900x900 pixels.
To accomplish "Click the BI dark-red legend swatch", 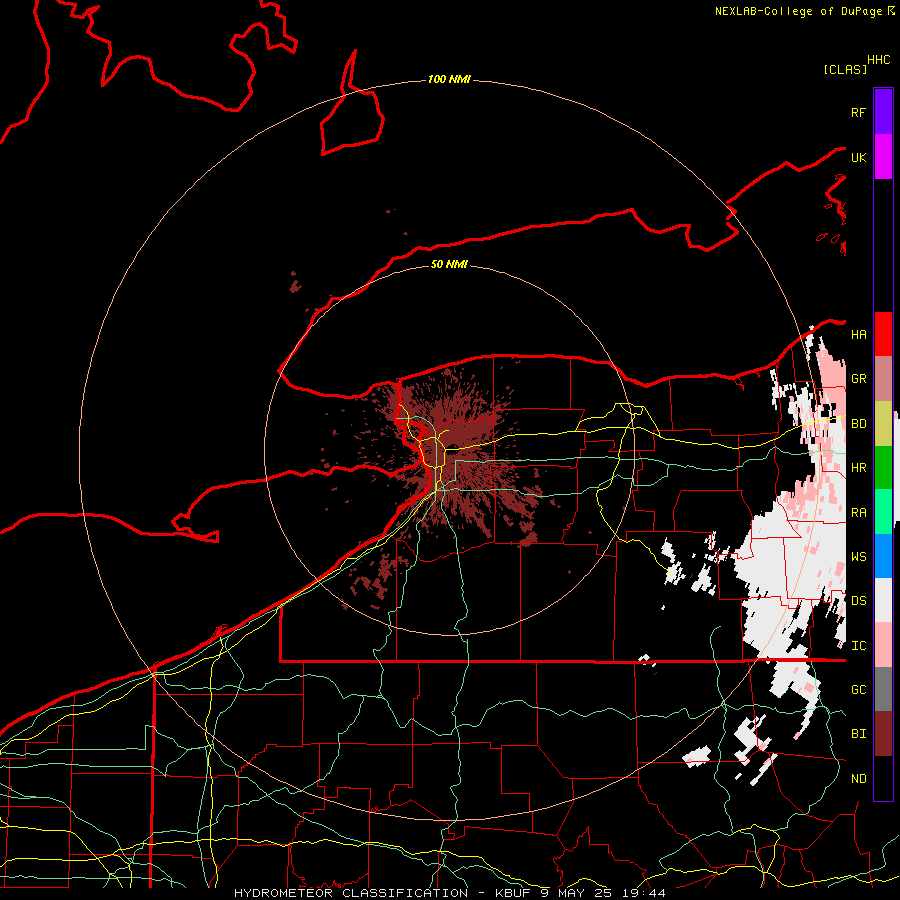I will (883, 734).
